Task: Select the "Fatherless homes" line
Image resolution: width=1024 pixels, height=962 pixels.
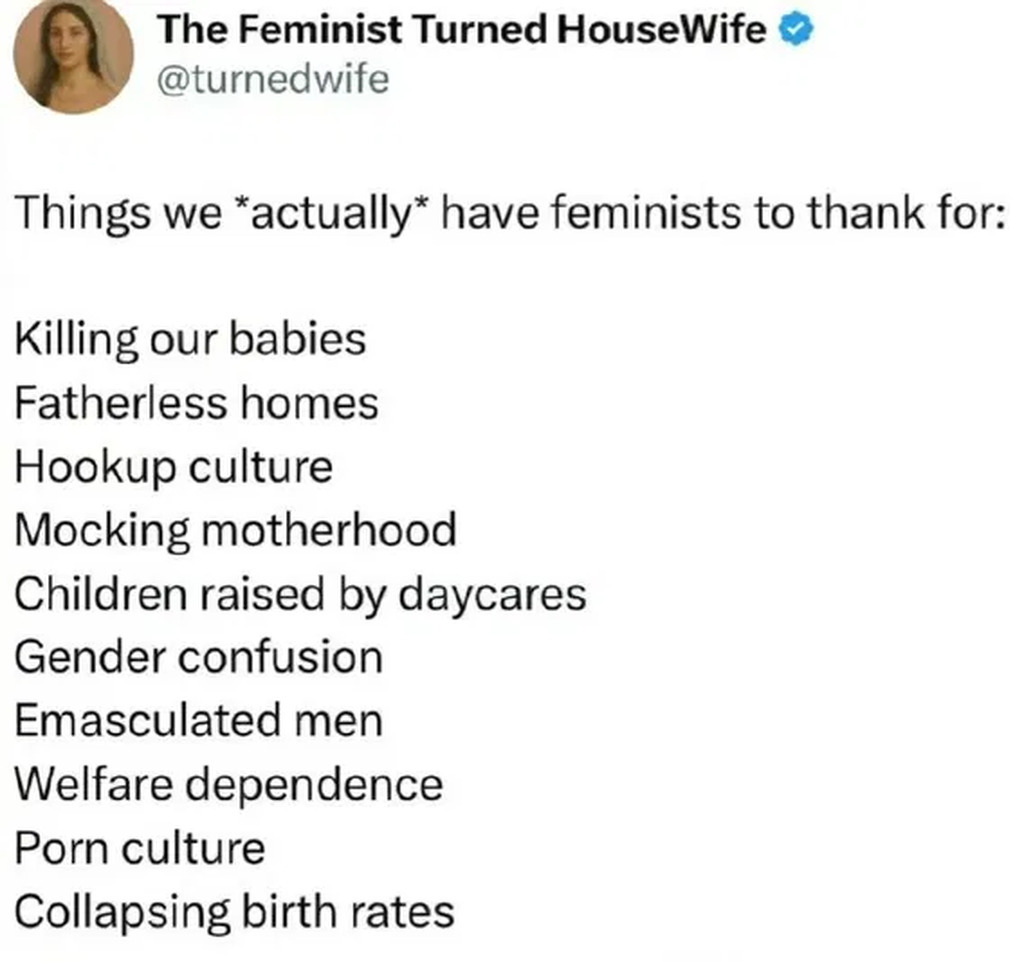Action: click(196, 403)
